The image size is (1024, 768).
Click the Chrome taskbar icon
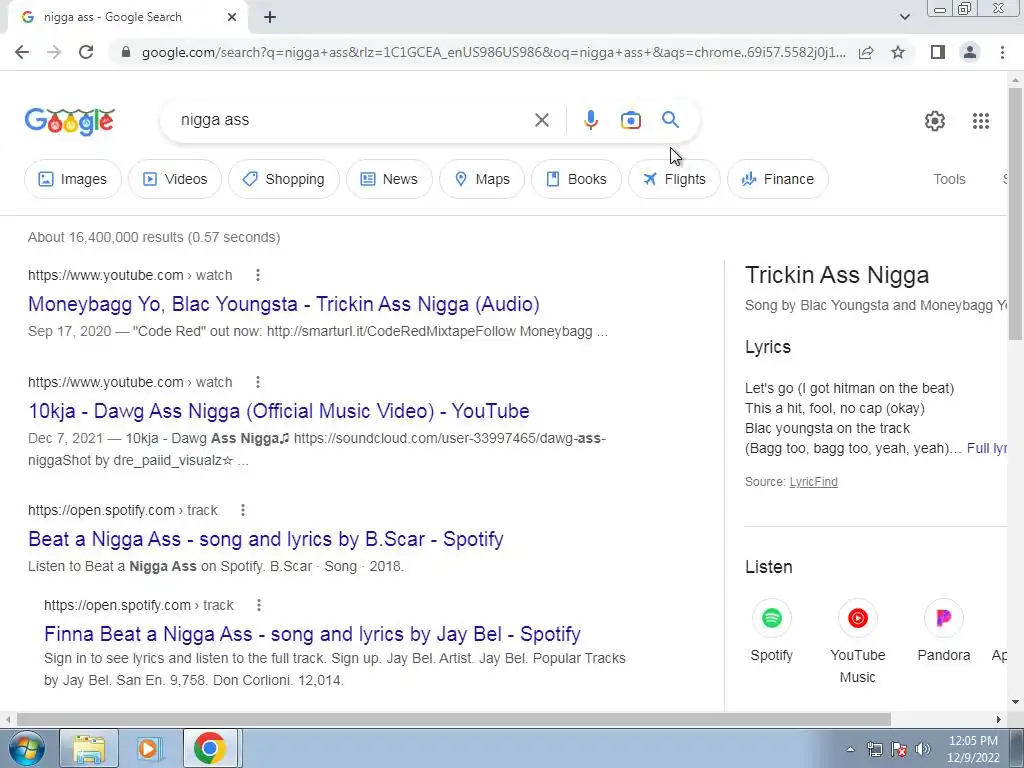point(210,748)
